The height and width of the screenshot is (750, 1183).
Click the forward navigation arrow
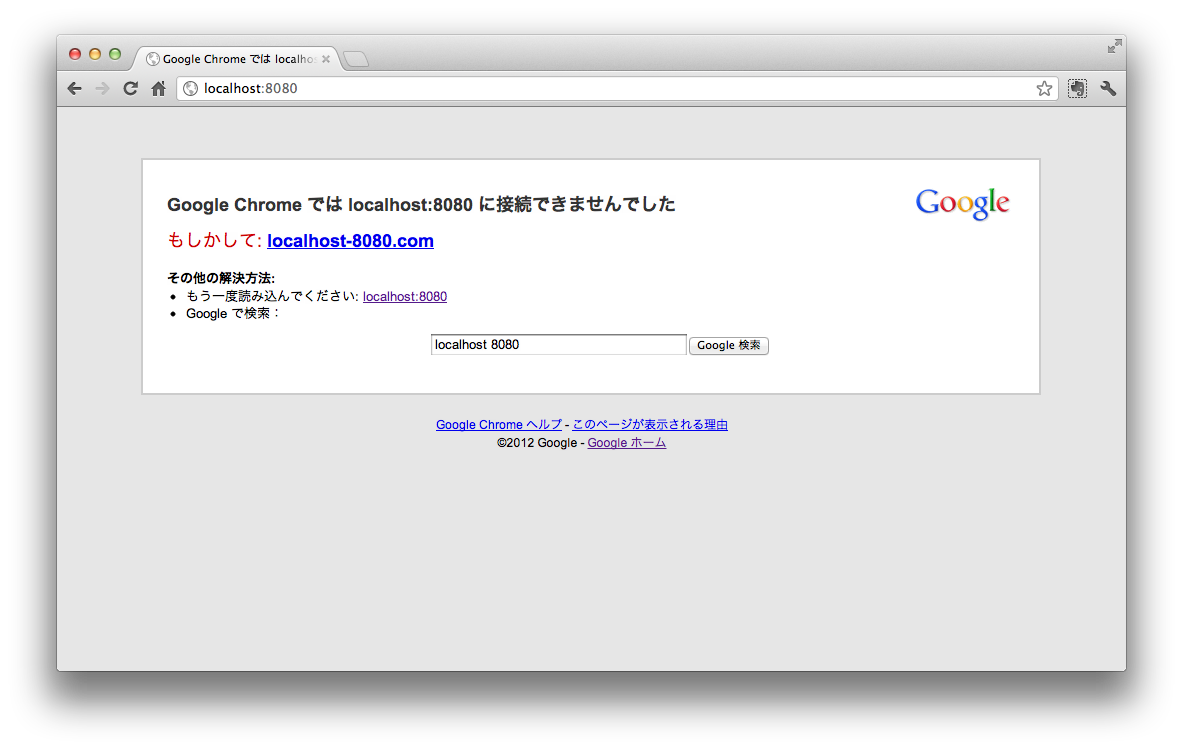pyautogui.click(x=103, y=88)
